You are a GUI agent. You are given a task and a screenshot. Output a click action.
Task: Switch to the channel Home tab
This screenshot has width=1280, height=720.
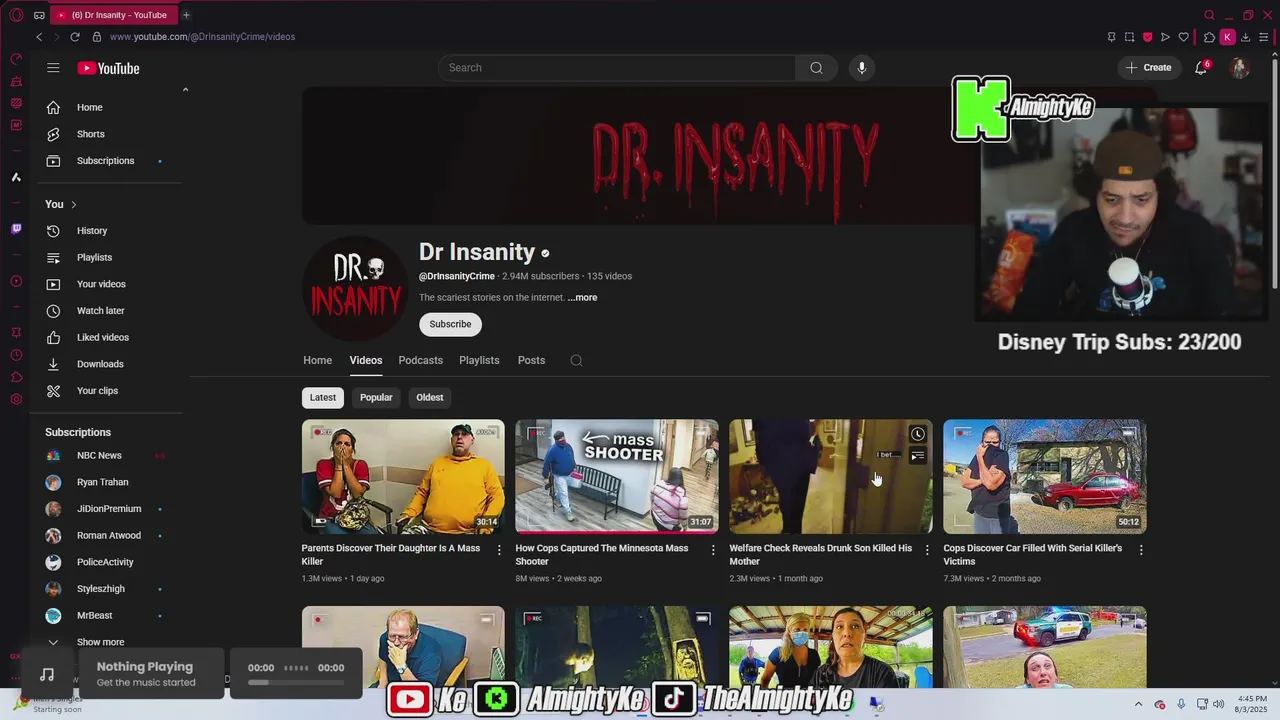coord(317,360)
